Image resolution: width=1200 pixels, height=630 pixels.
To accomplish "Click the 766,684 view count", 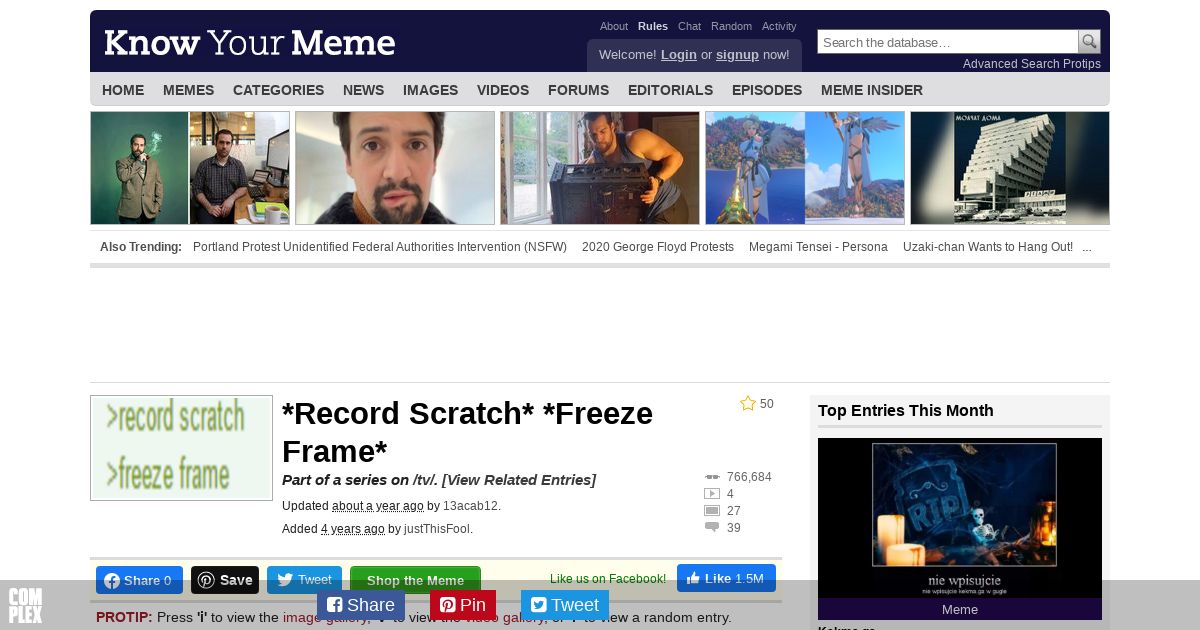I will (749, 477).
